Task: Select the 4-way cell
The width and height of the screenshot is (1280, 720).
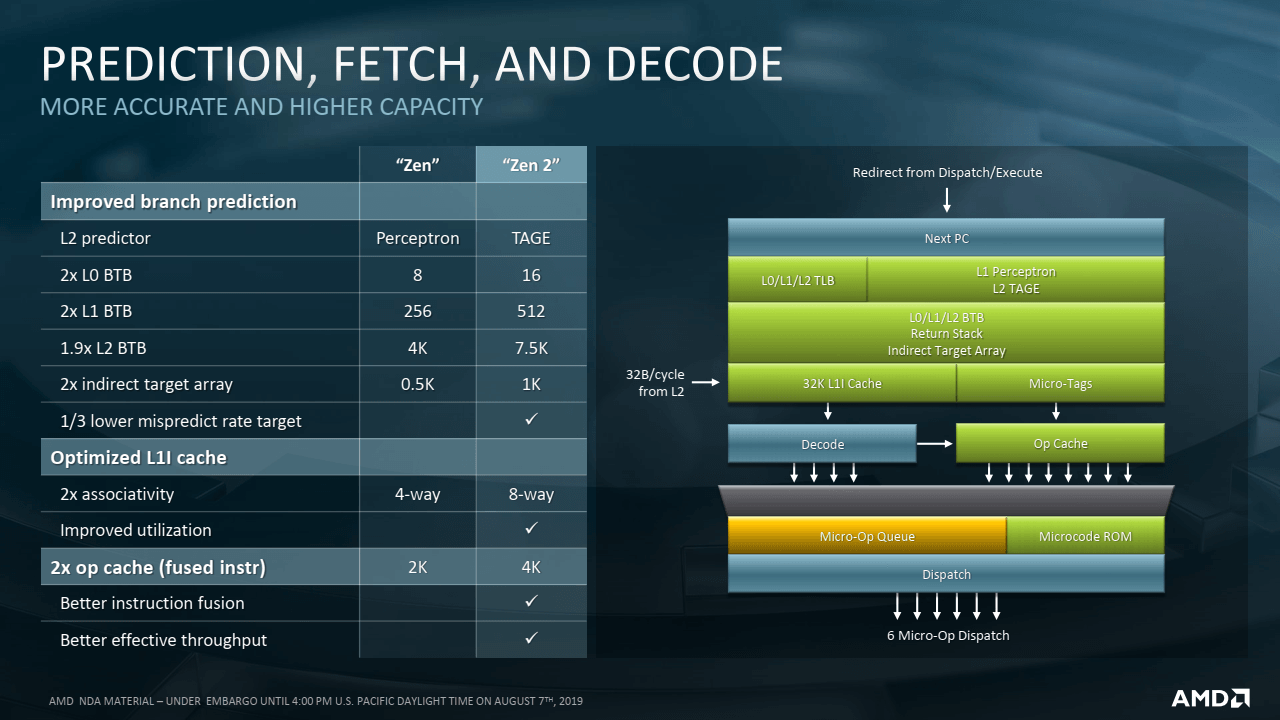Action: [418, 494]
